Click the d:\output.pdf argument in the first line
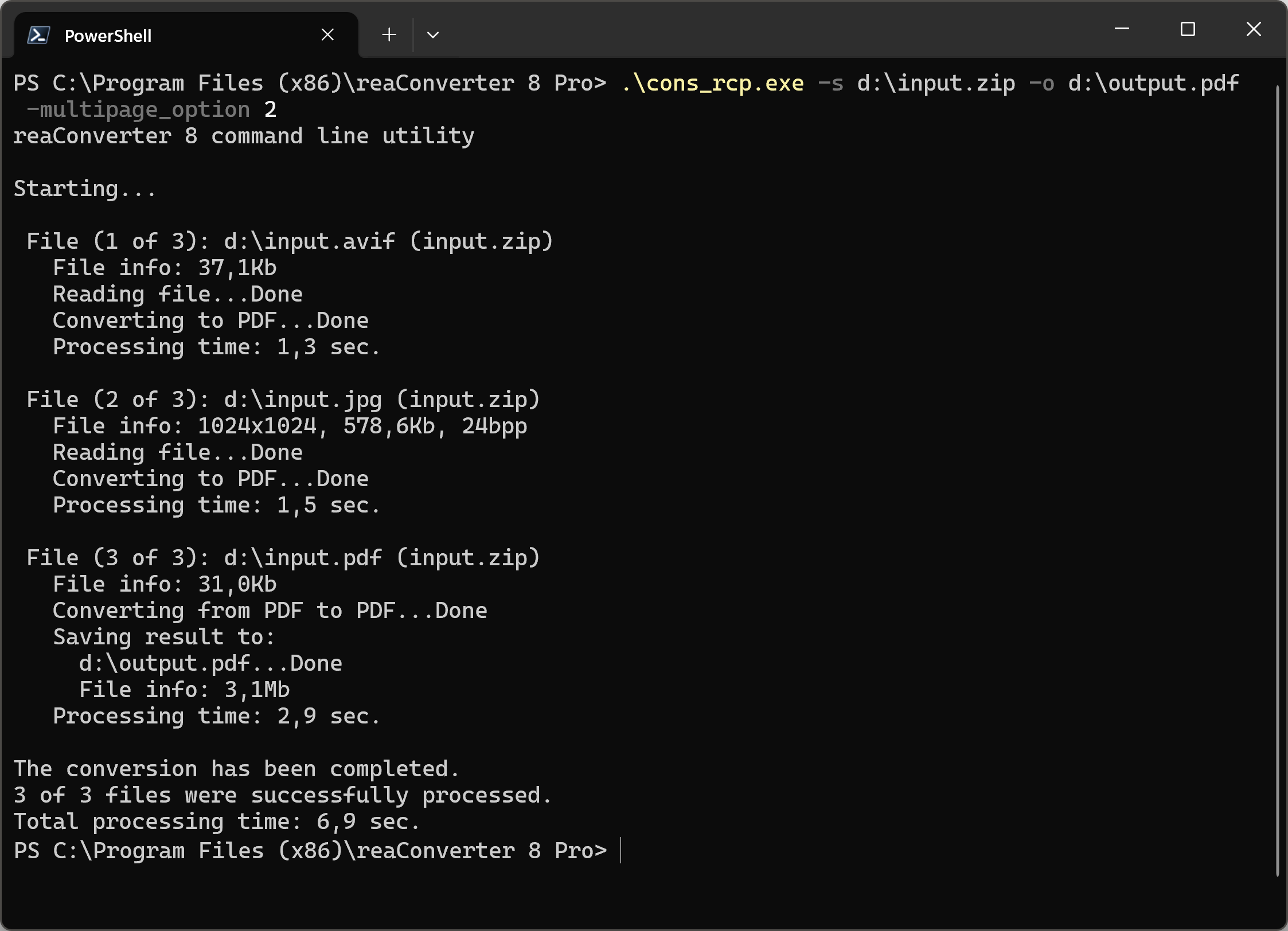 click(1153, 84)
